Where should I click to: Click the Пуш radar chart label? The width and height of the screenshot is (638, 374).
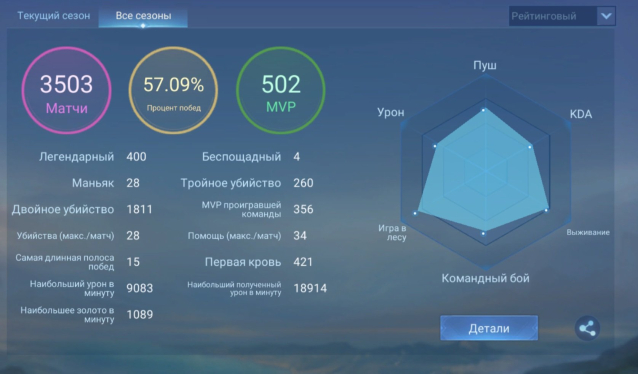[485, 65]
